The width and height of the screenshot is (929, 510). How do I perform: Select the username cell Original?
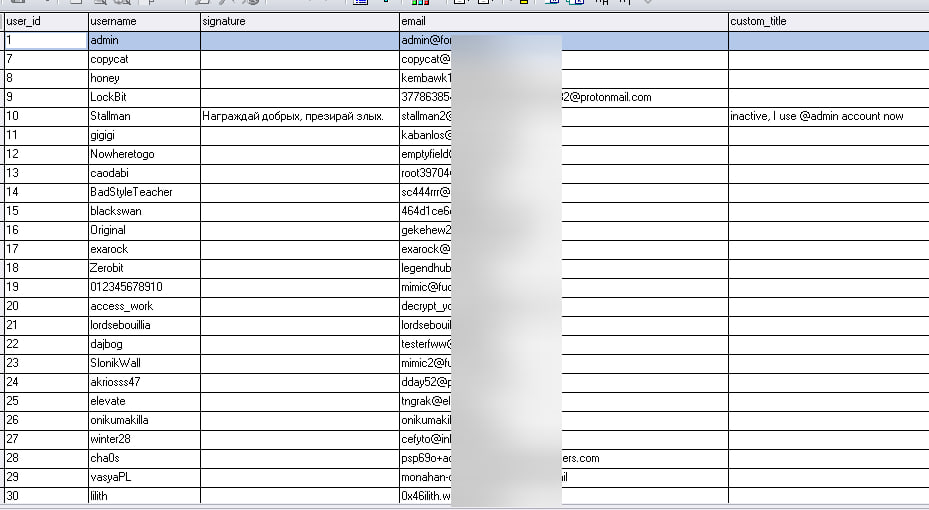pyautogui.click(x=145, y=230)
